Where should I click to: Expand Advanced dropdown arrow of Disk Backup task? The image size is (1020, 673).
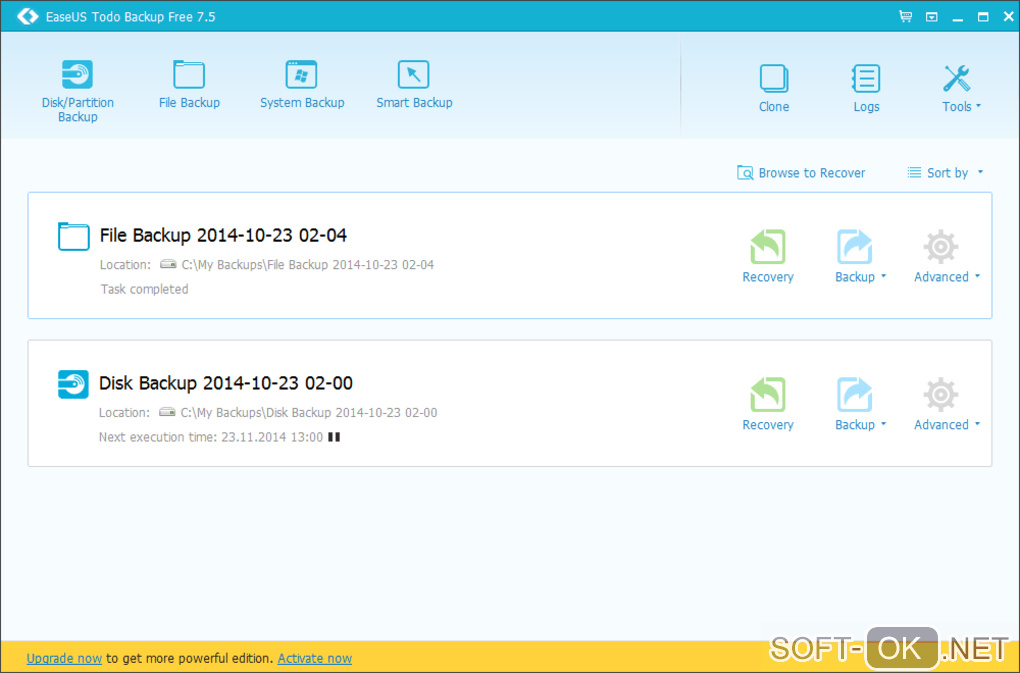pyautogui.click(x=976, y=424)
